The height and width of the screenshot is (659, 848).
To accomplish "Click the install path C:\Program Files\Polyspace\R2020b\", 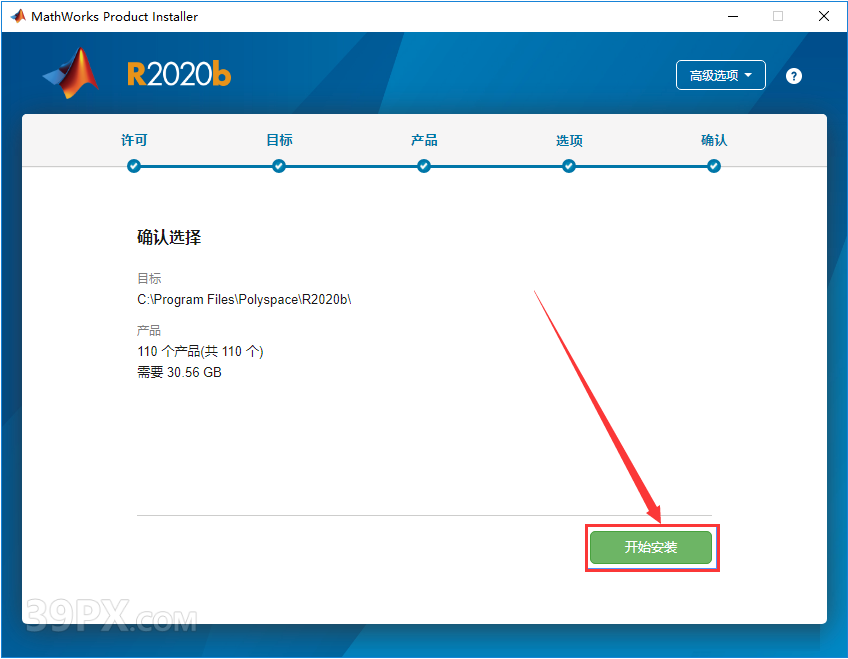I will [244, 299].
